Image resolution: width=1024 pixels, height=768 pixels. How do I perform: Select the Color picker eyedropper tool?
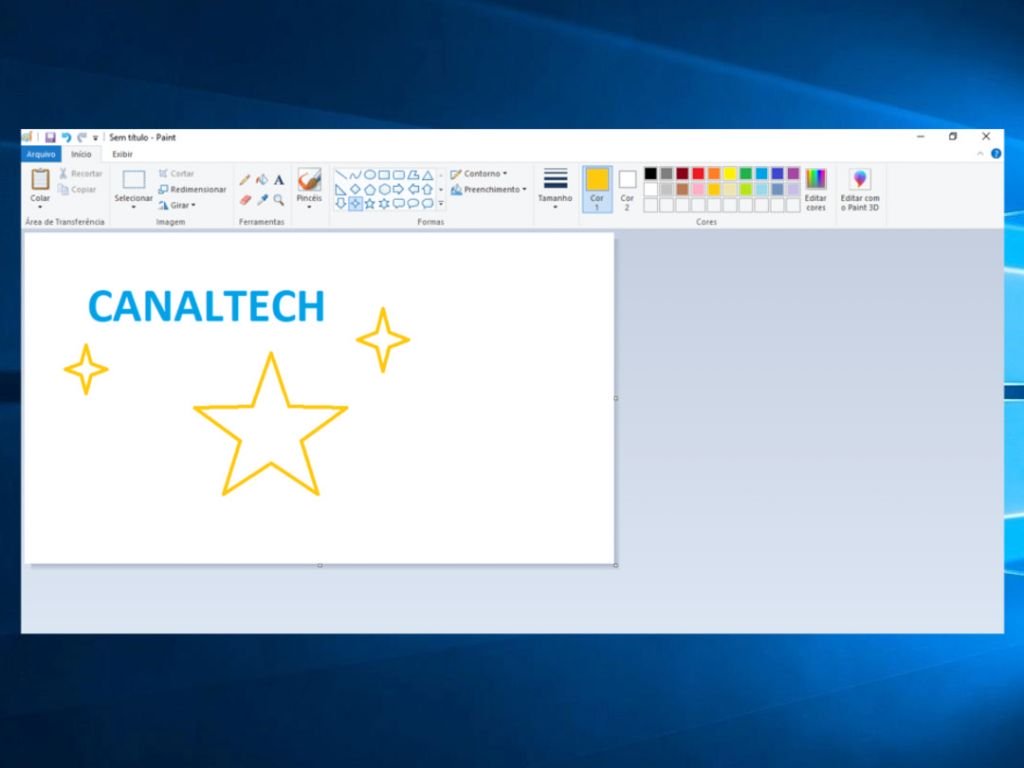[262, 200]
